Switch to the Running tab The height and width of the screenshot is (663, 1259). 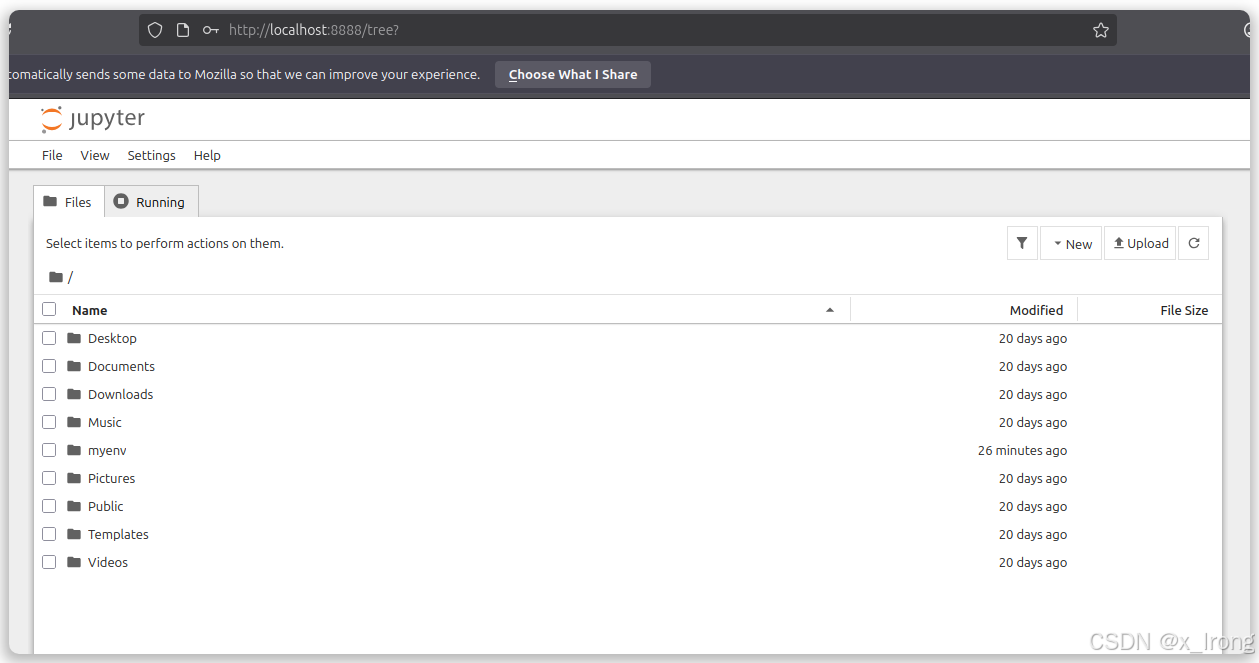(x=151, y=201)
